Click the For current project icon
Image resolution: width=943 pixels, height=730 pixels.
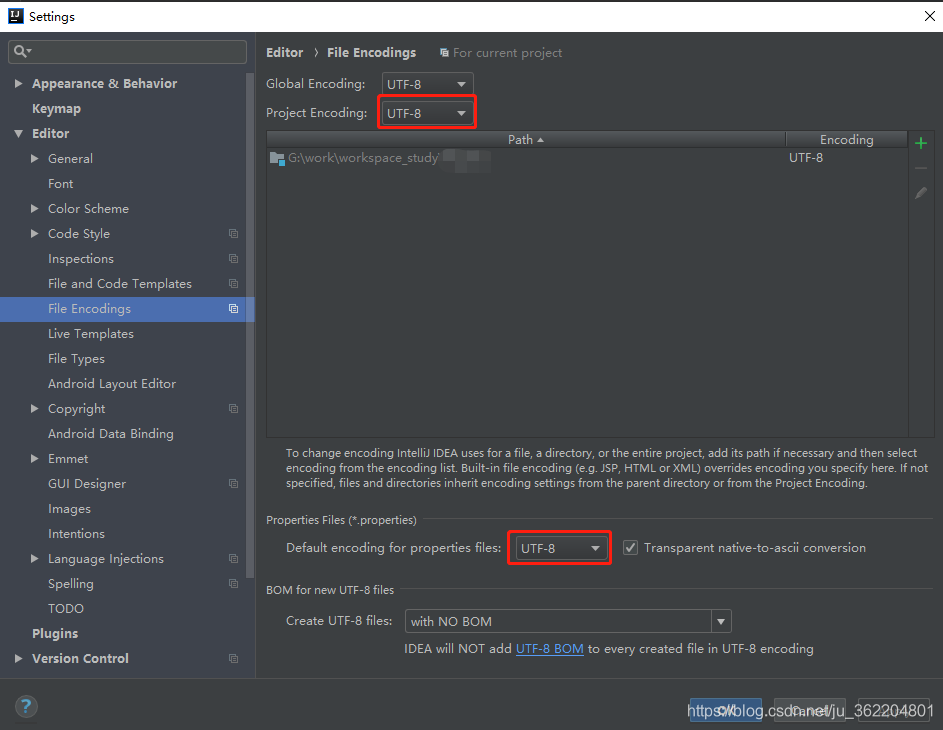(x=442, y=52)
